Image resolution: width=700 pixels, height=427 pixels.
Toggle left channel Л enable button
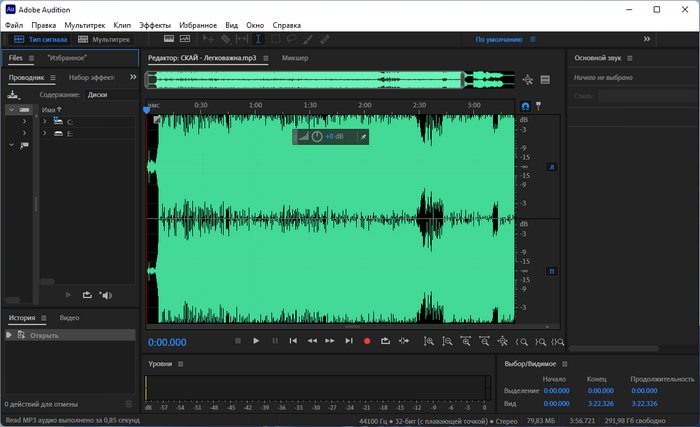552,167
